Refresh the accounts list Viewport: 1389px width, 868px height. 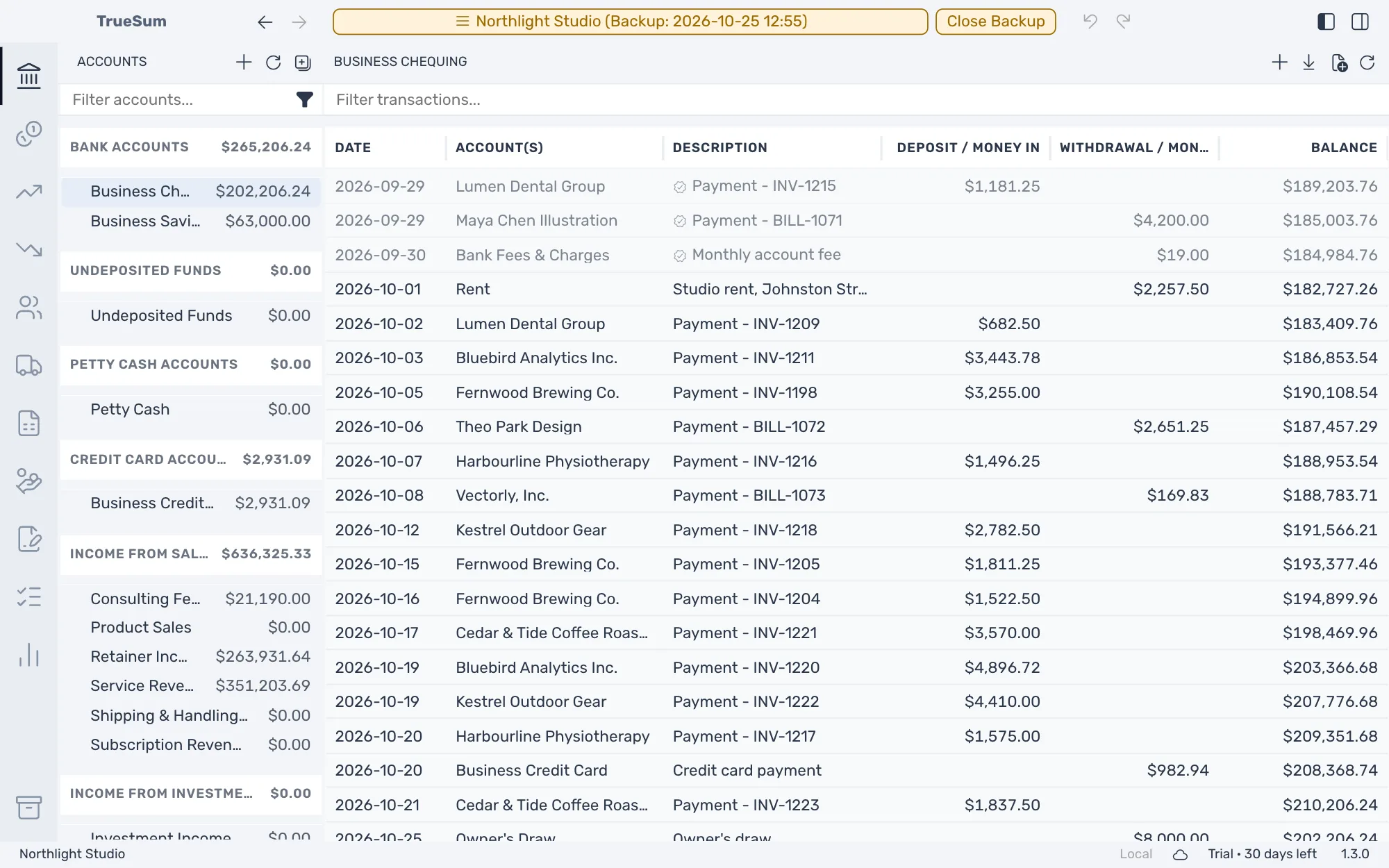[273, 62]
